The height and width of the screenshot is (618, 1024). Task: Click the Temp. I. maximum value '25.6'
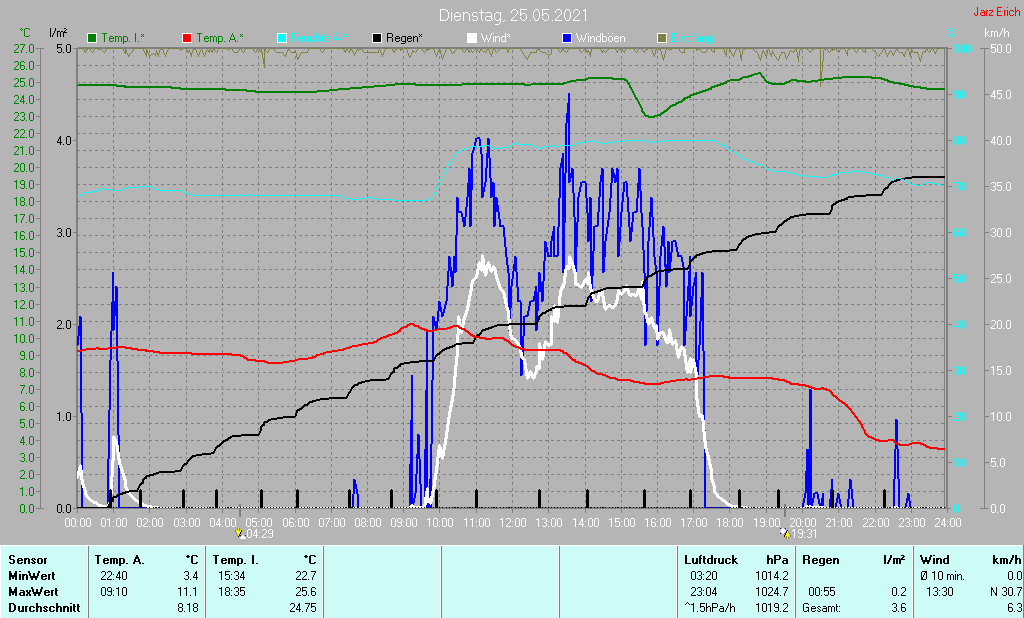click(x=305, y=592)
